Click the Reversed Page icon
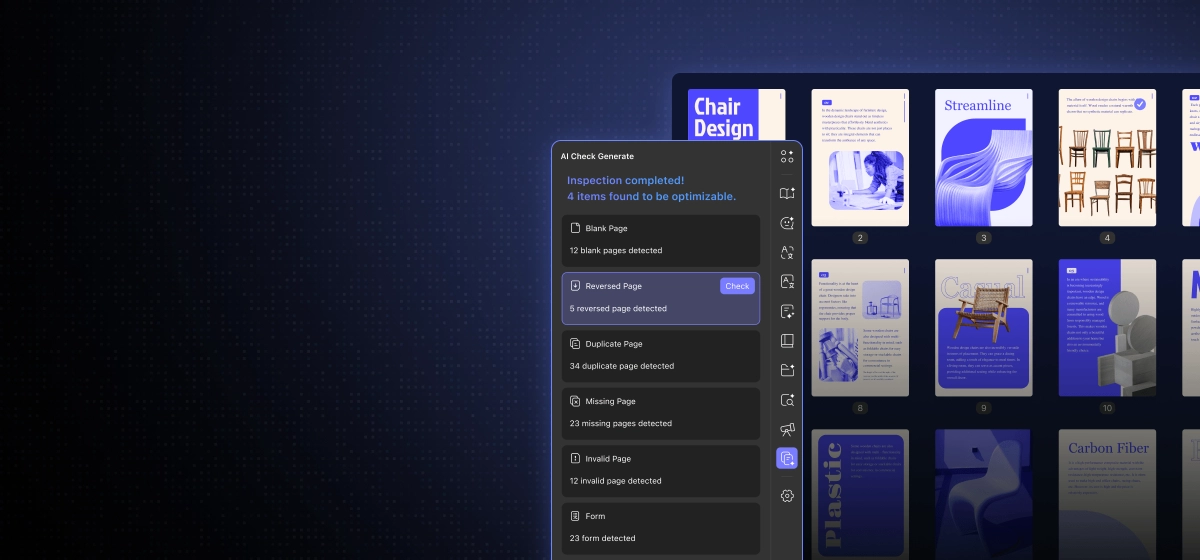The height and width of the screenshot is (560, 1200). [575, 286]
